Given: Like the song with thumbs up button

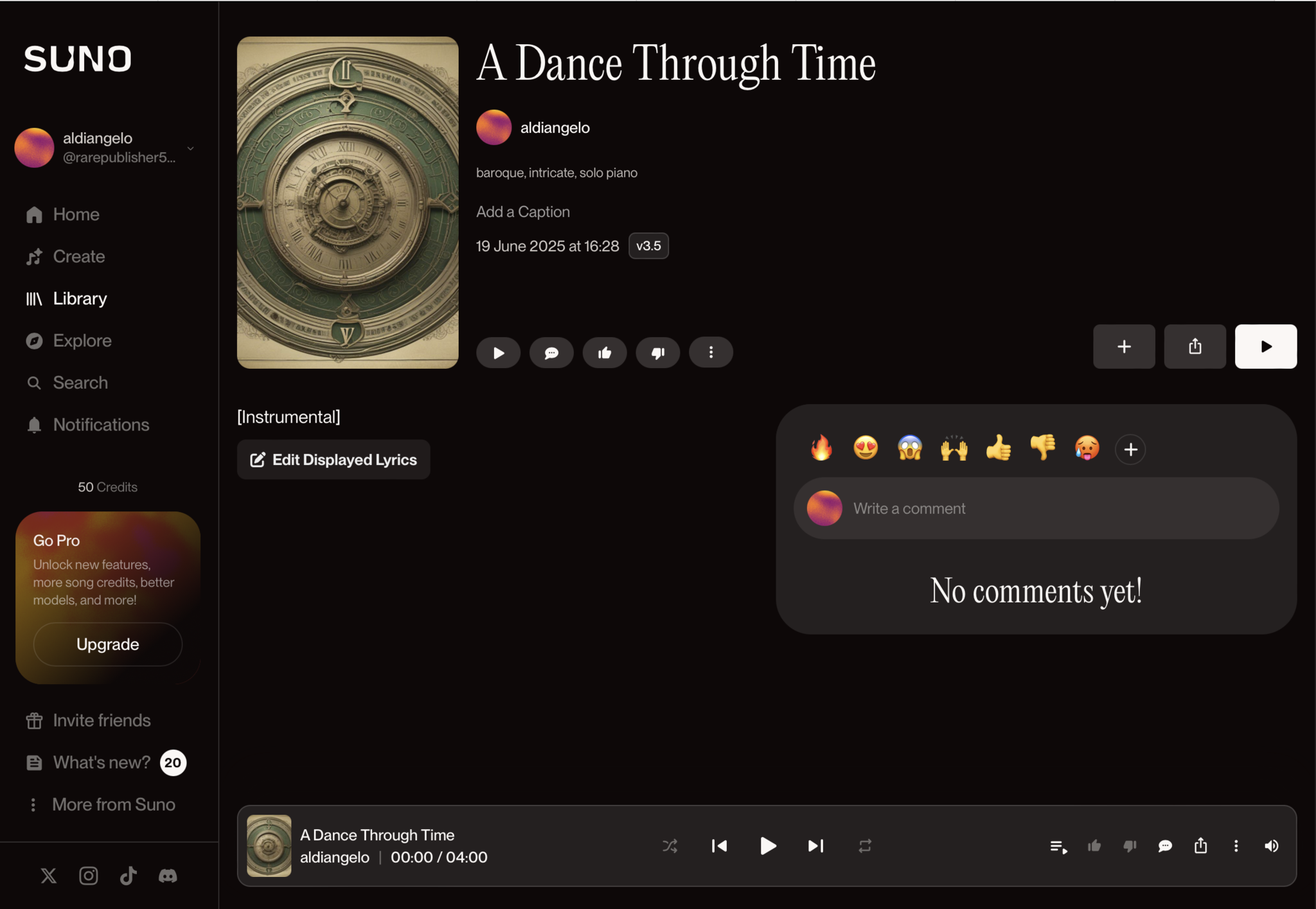Looking at the screenshot, I should point(604,353).
